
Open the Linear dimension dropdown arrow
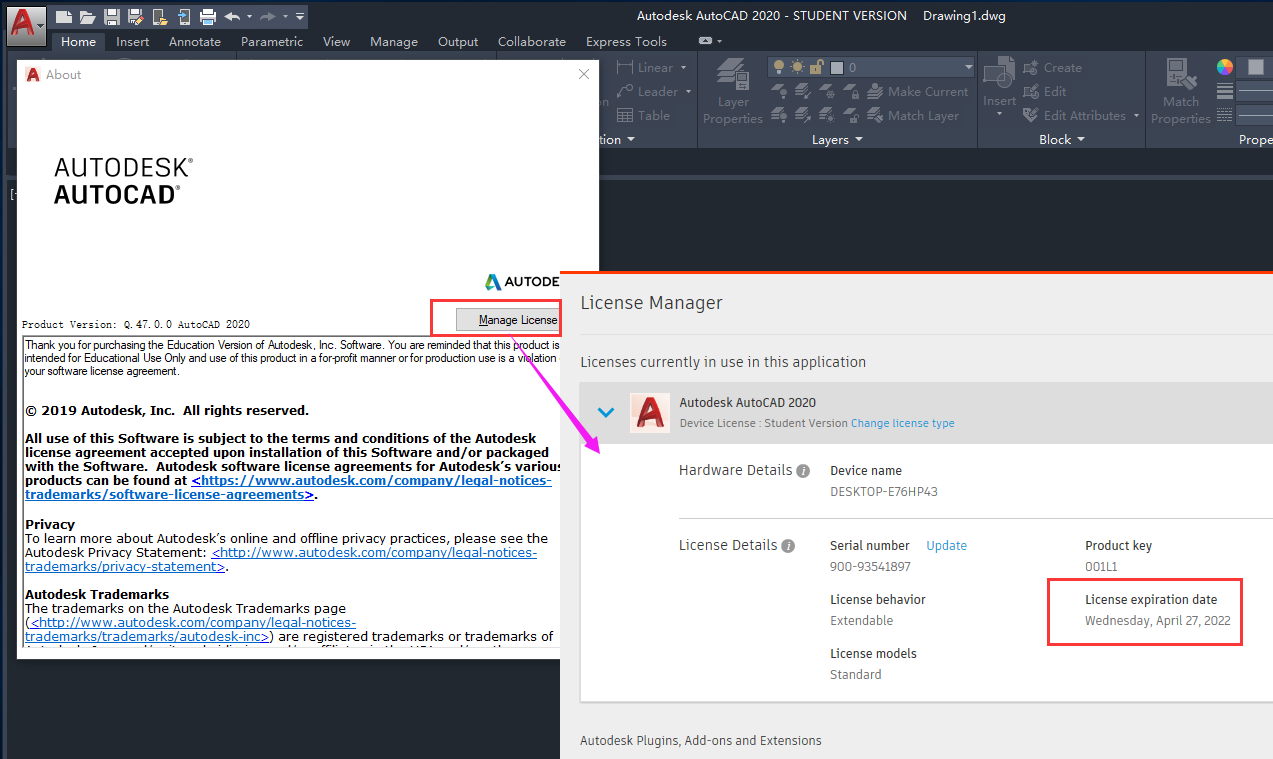pos(684,68)
